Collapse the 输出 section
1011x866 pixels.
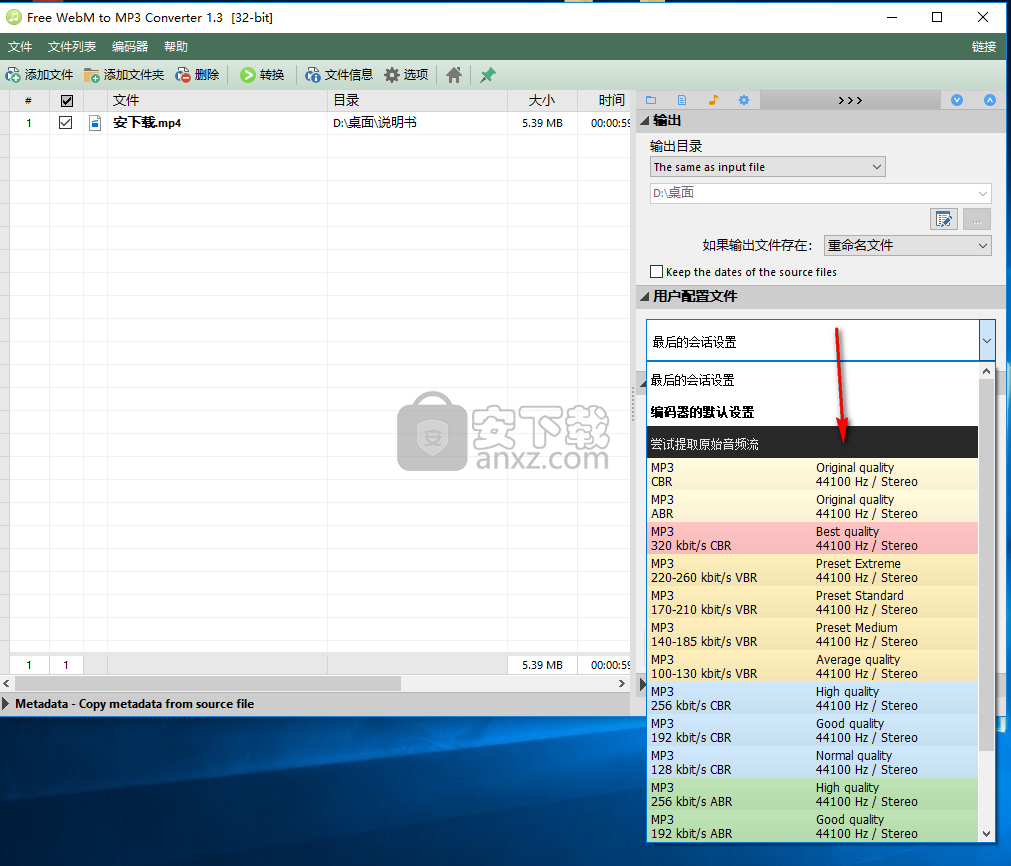[x=645, y=121]
